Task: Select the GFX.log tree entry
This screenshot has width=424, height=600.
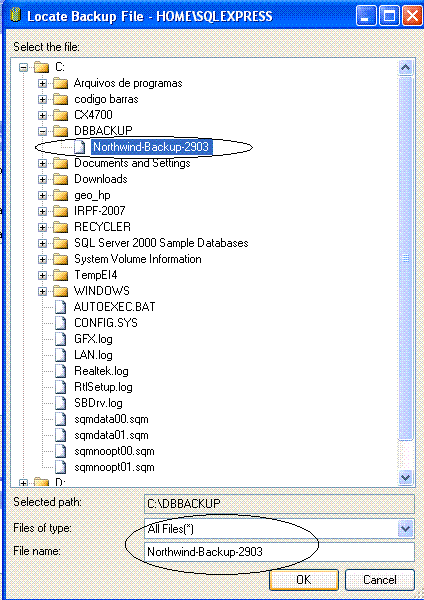Action: (93, 339)
